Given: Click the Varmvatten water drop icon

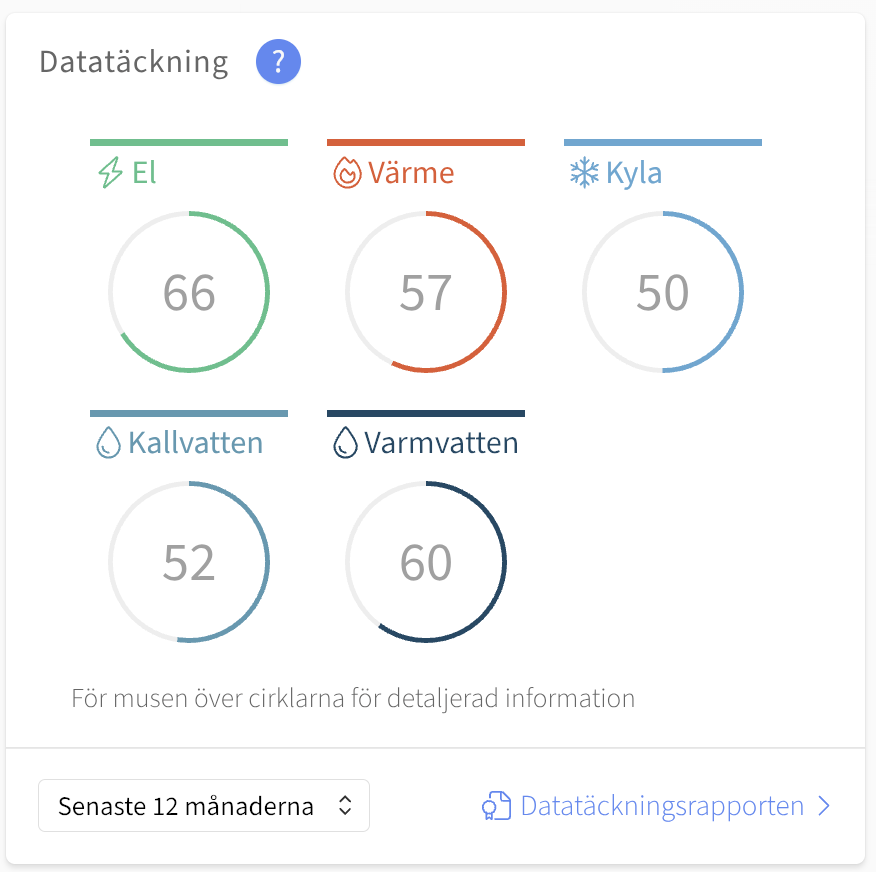Looking at the screenshot, I should tap(345, 443).
